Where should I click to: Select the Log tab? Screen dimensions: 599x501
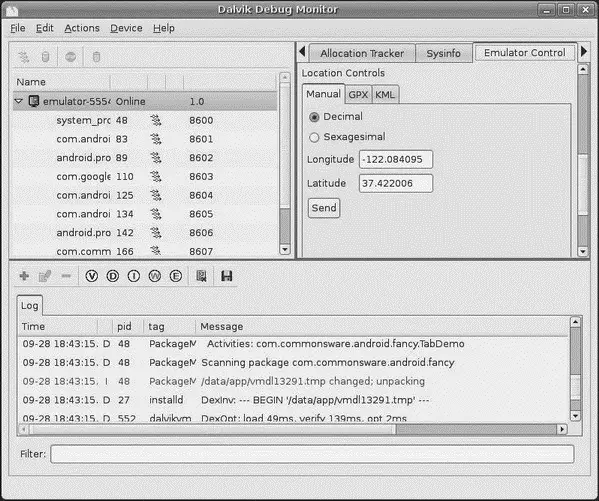(x=29, y=306)
